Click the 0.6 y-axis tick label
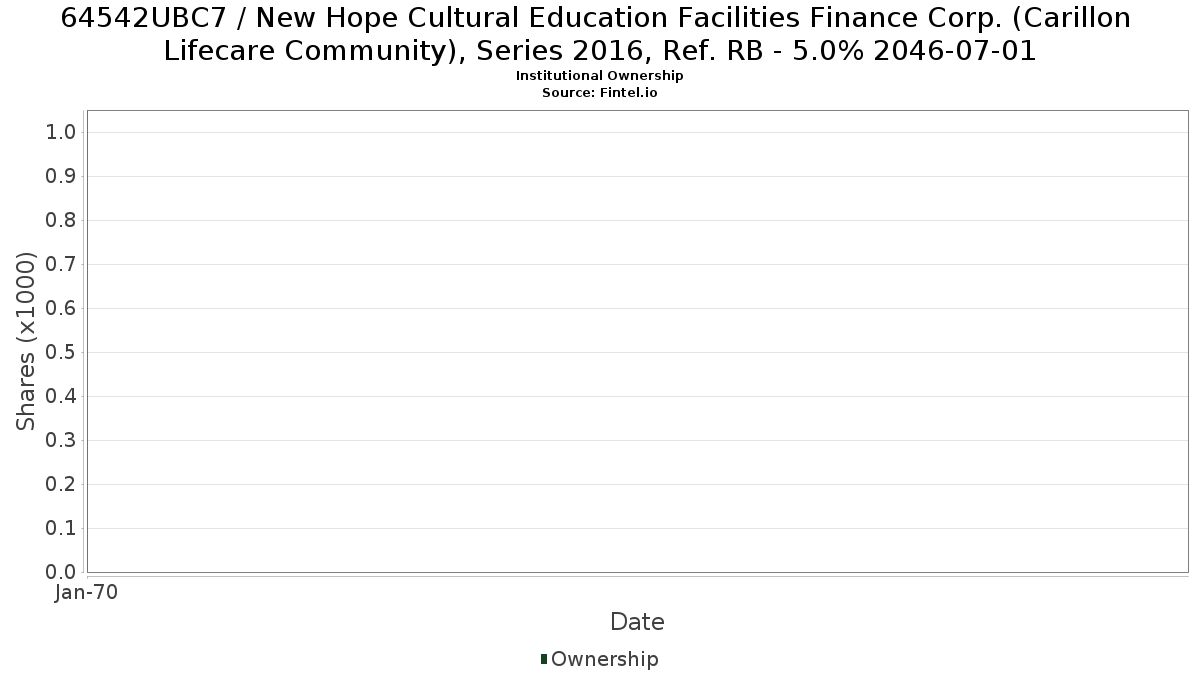1200x675 pixels. pyautogui.click(x=62, y=309)
